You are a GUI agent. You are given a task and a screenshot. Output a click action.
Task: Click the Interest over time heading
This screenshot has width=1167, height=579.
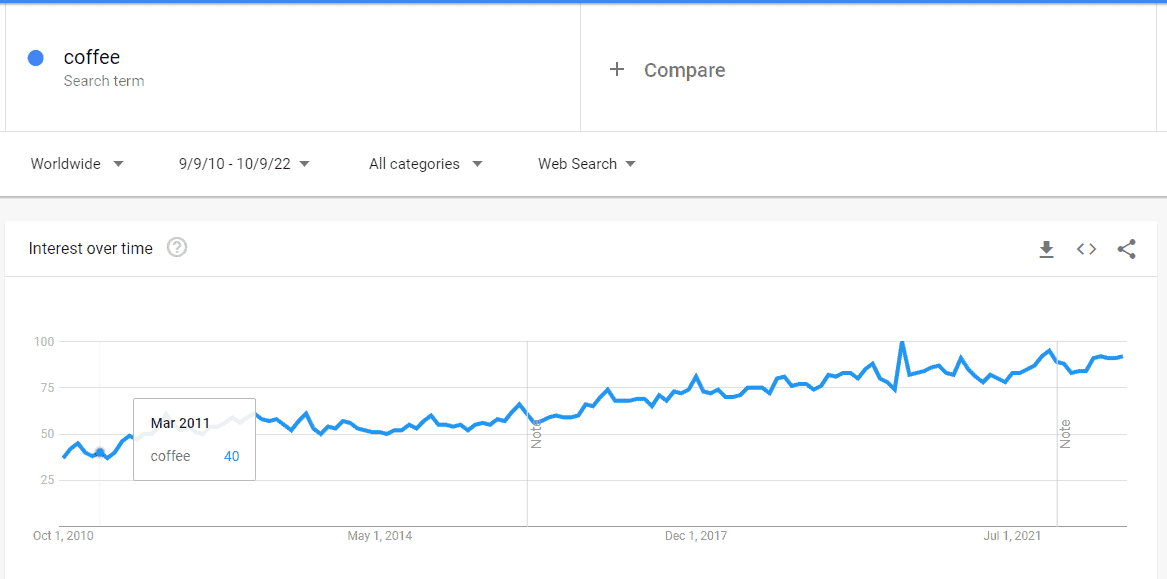click(91, 249)
